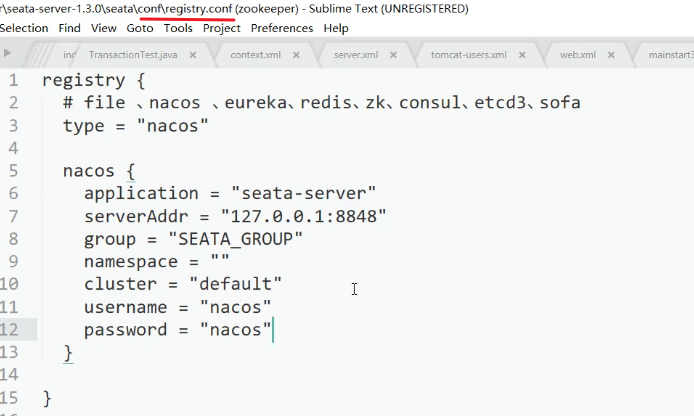Image resolution: width=694 pixels, height=416 pixels.
Task: Open the Goto menu
Action: [x=140, y=28]
